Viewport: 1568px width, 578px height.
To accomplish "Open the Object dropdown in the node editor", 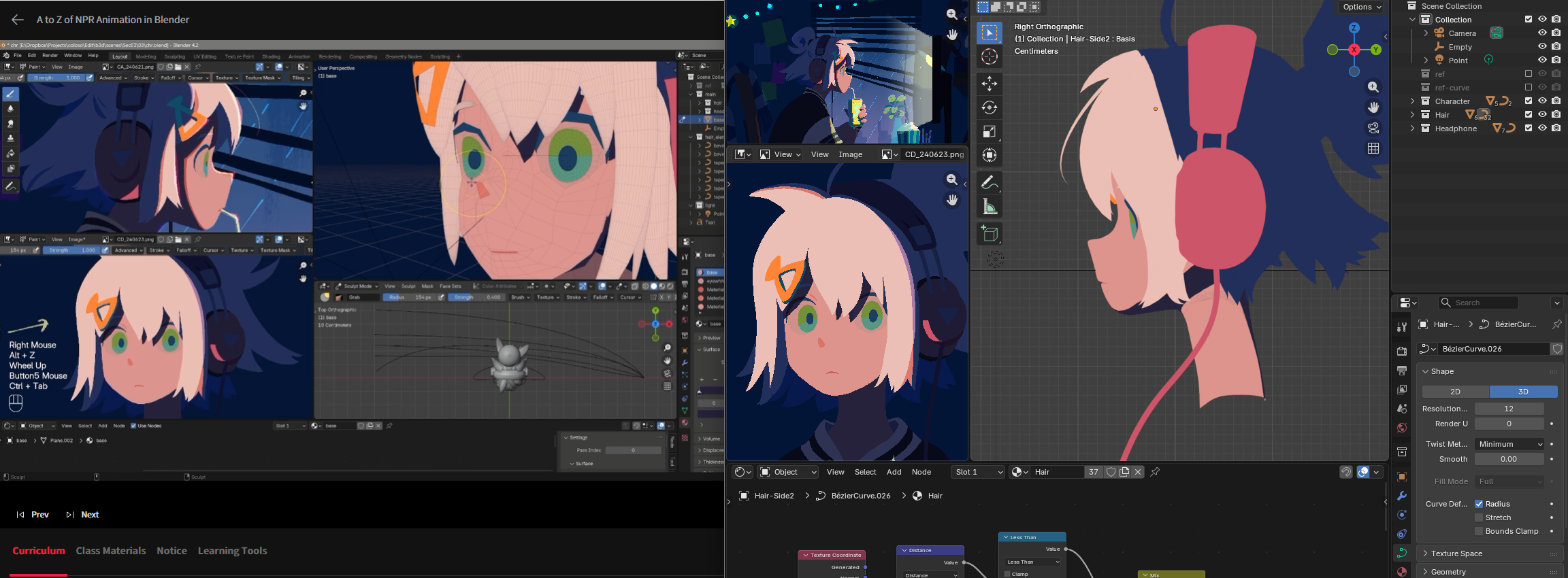I will [787, 472].
